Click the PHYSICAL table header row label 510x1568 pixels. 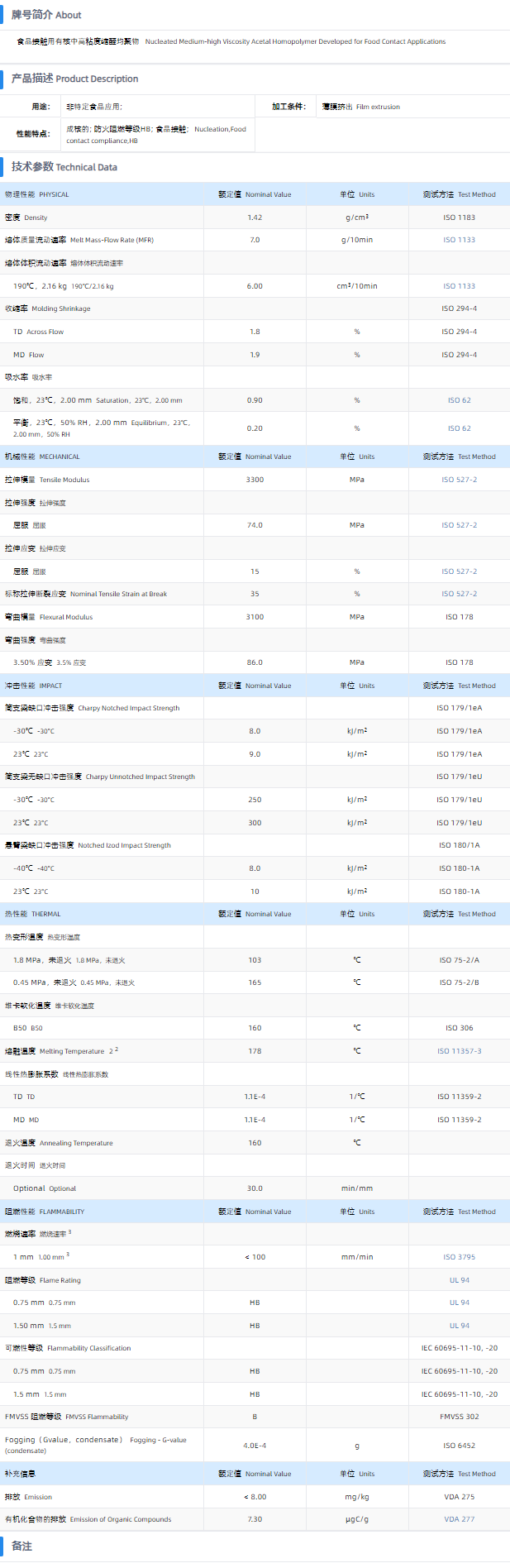click(37, 194)
